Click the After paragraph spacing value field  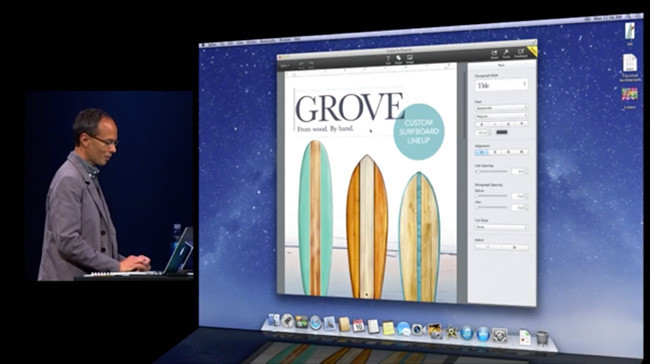(517, 207)
